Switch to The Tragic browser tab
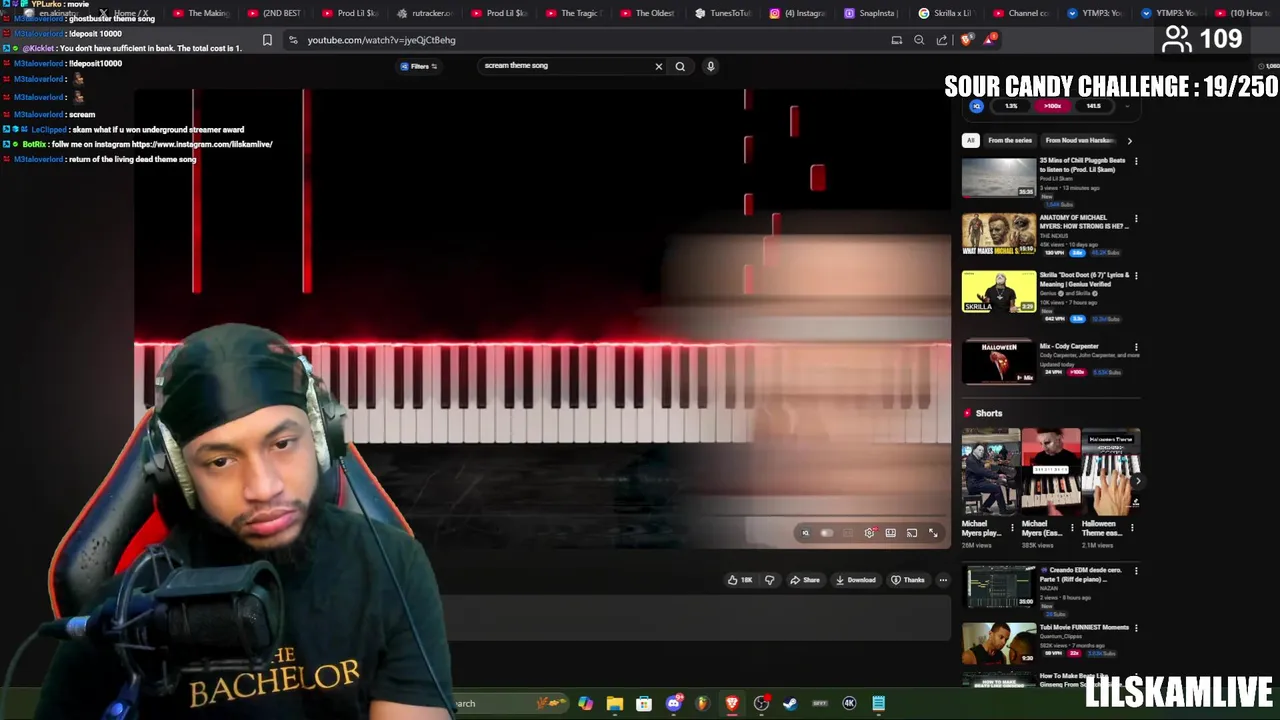1280x720 pixels. coord(572,13)
